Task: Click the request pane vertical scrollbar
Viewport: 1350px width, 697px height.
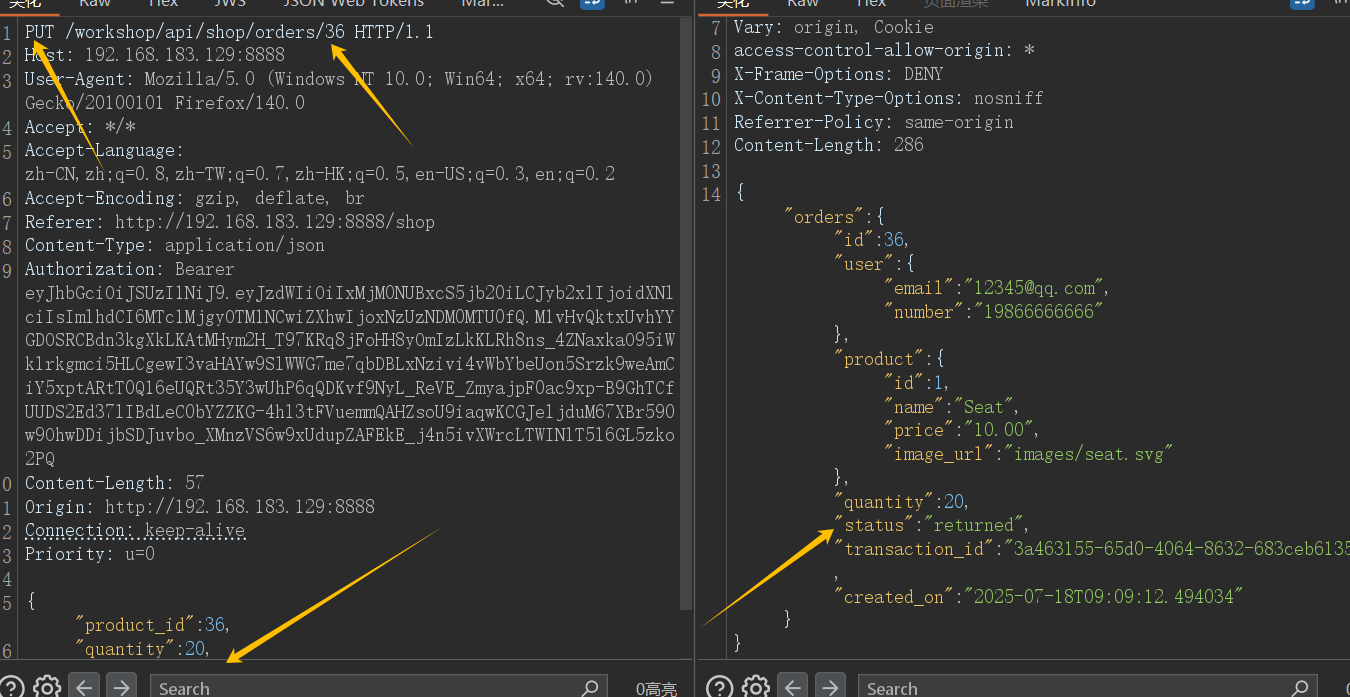Action: 686,312
